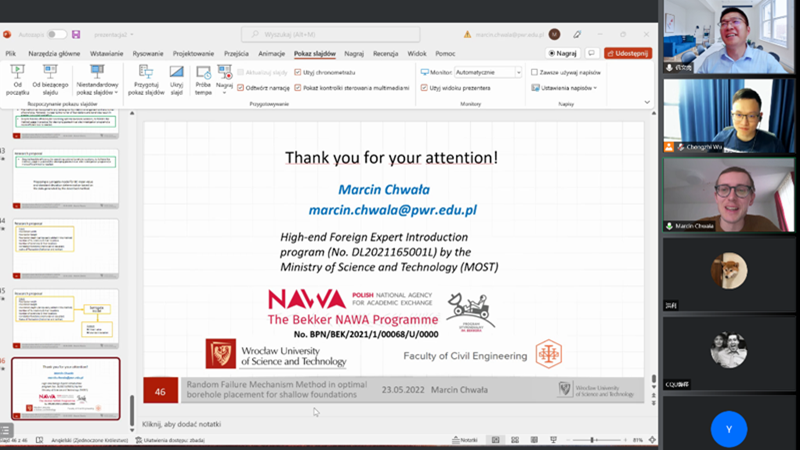
Task: Open the Narzędzia główne tab
Action: [54, 54]
